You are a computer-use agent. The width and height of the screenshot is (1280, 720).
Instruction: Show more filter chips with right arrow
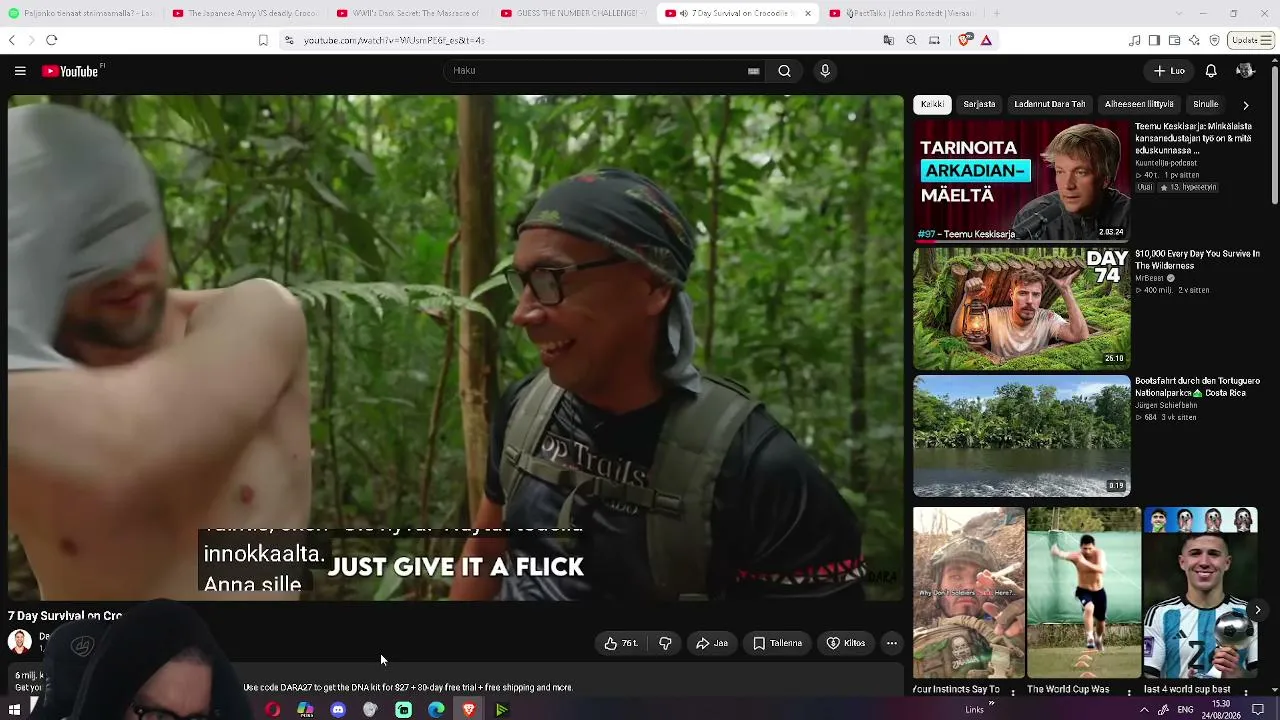(1246, 105)
